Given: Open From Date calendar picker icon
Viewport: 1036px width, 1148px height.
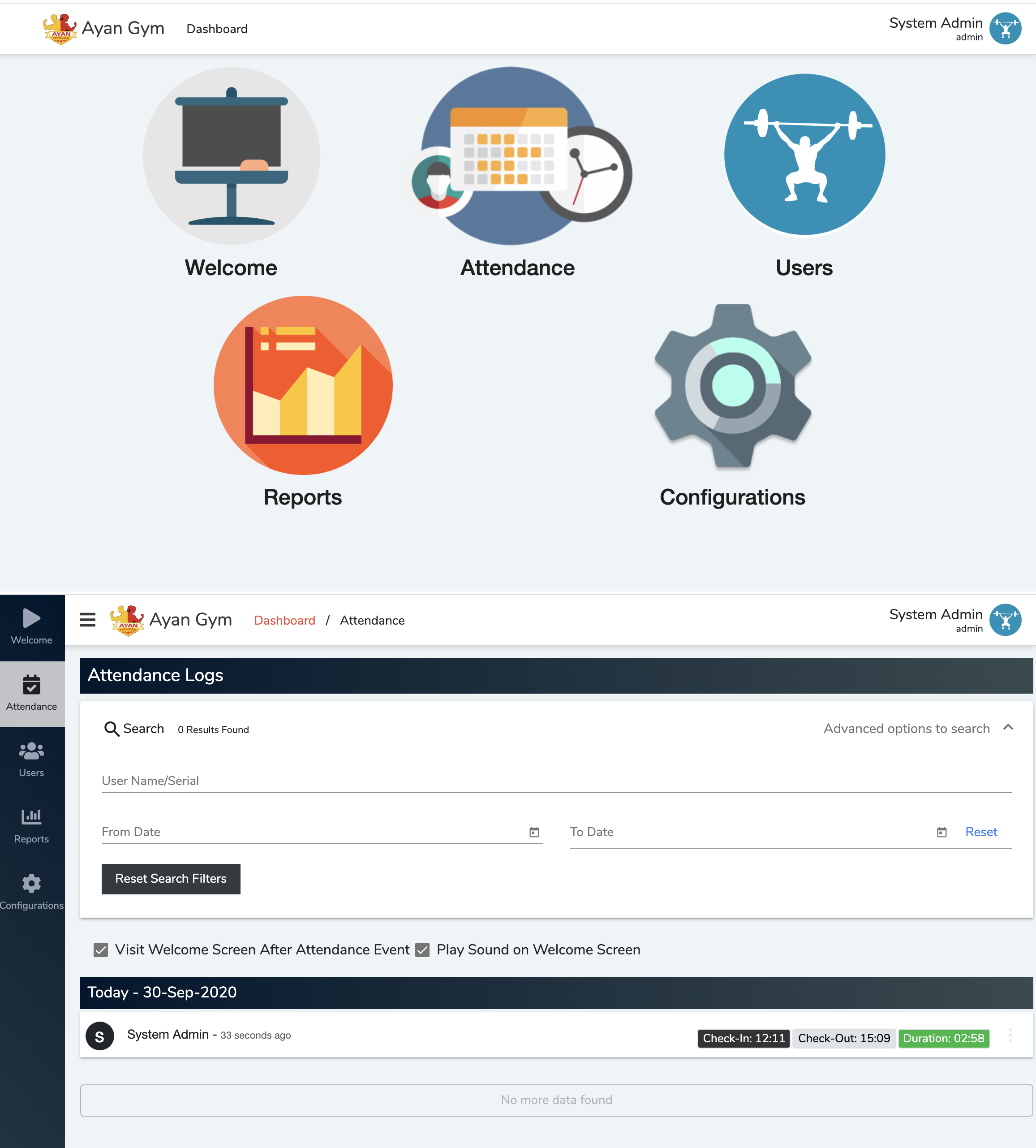Looking at the screenshot, I should click(x=534, y=832).
